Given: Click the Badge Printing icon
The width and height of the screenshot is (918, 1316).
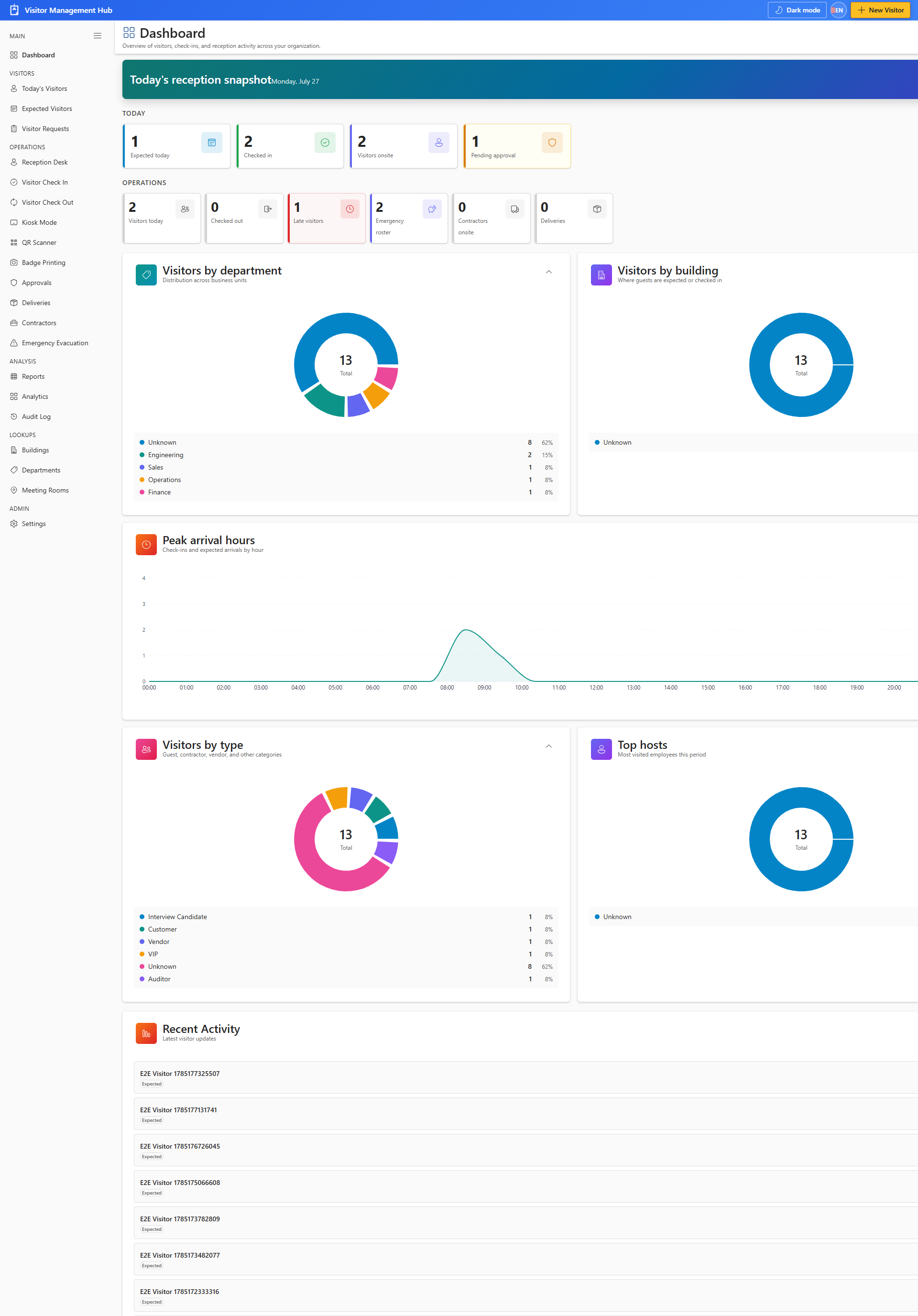Looking at the screenshot, I should click(x=14, y=263).
